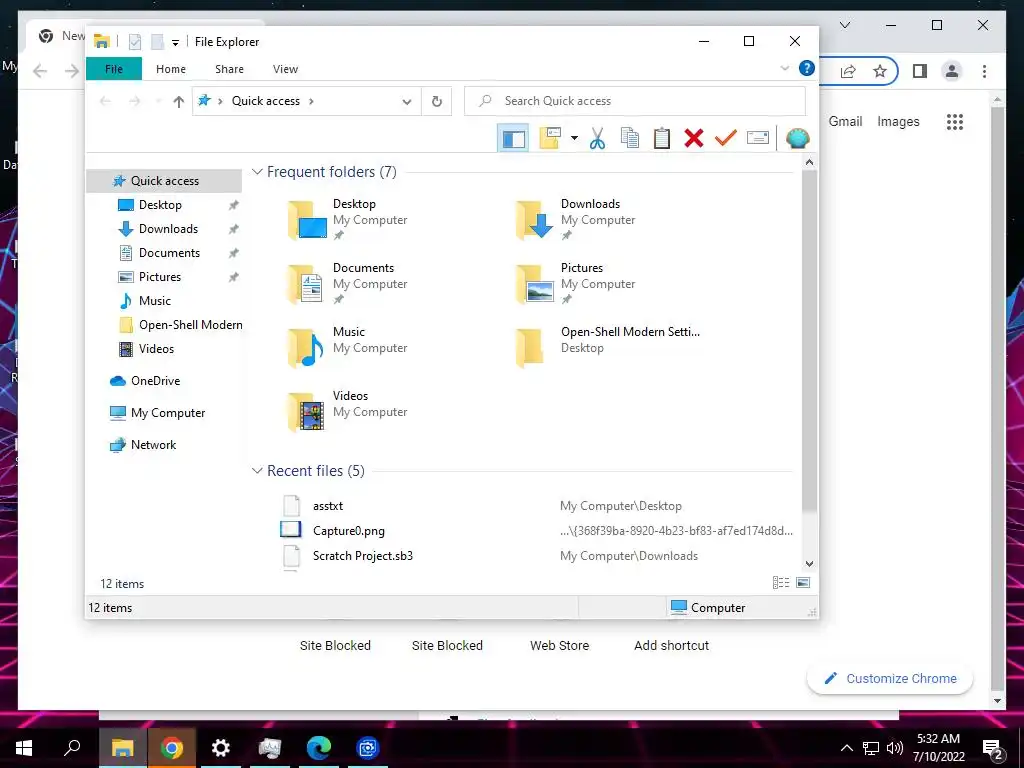Select Desktop in the navigation pane

pos(160,205)
